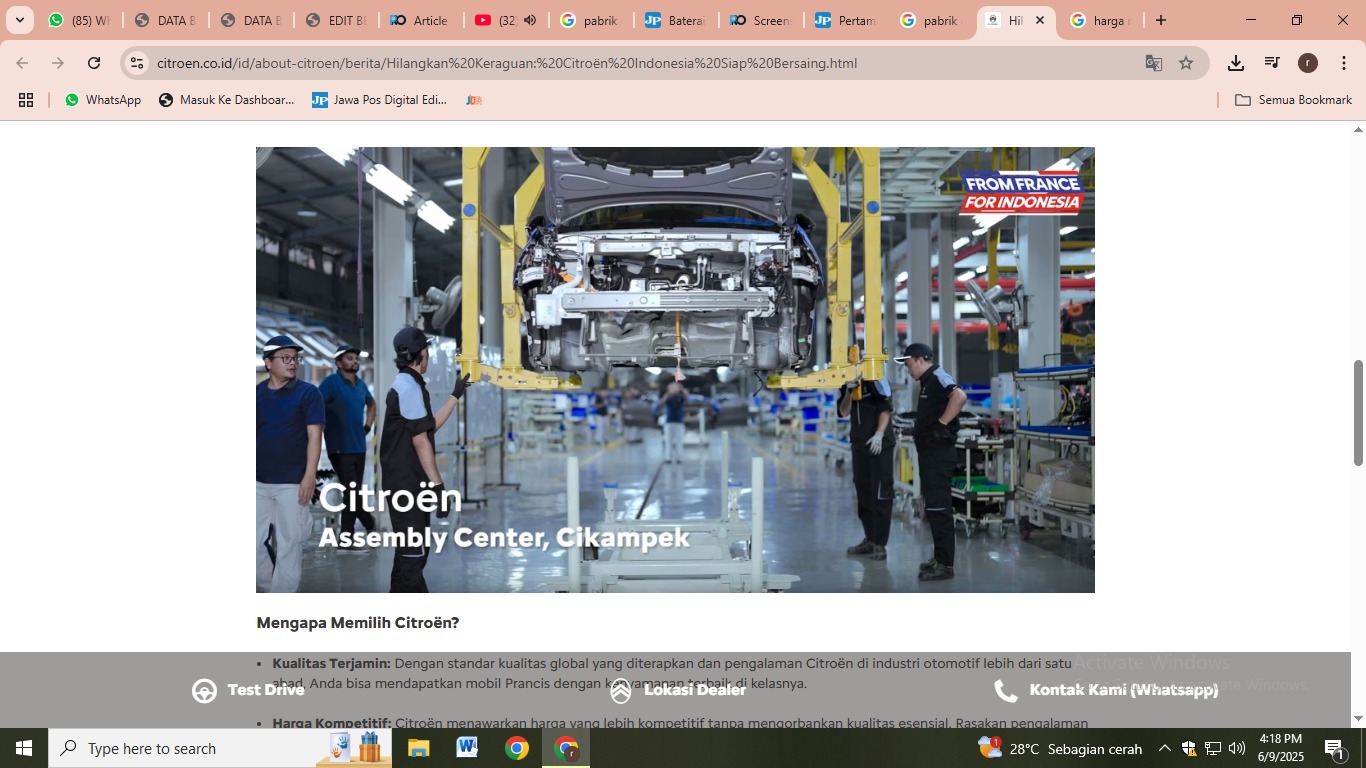The height and width of the screenshot is (768, 1366).
Task: Bookmark this page with the star
Action: tap(1186, 63)
